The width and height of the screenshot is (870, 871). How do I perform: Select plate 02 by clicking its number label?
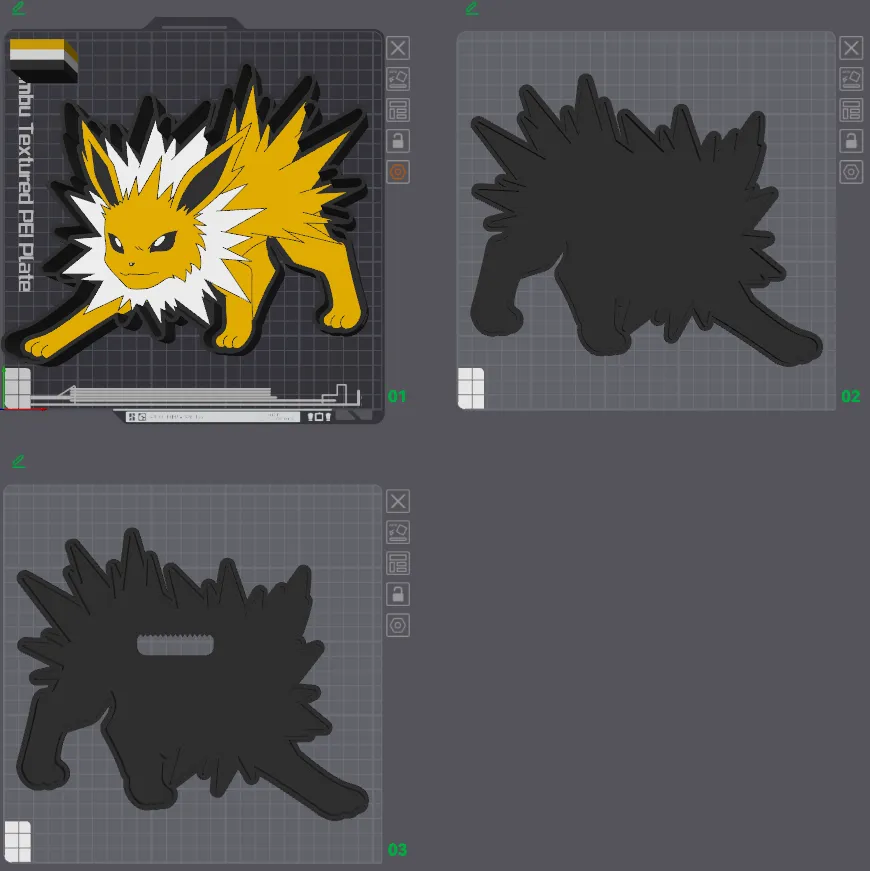tap(851, 396)
